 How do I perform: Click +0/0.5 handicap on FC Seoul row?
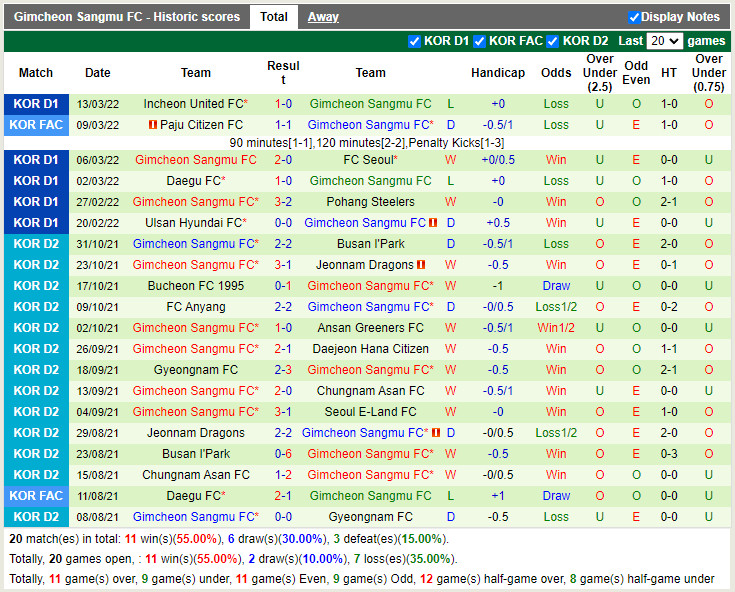(x=498, y=160)
